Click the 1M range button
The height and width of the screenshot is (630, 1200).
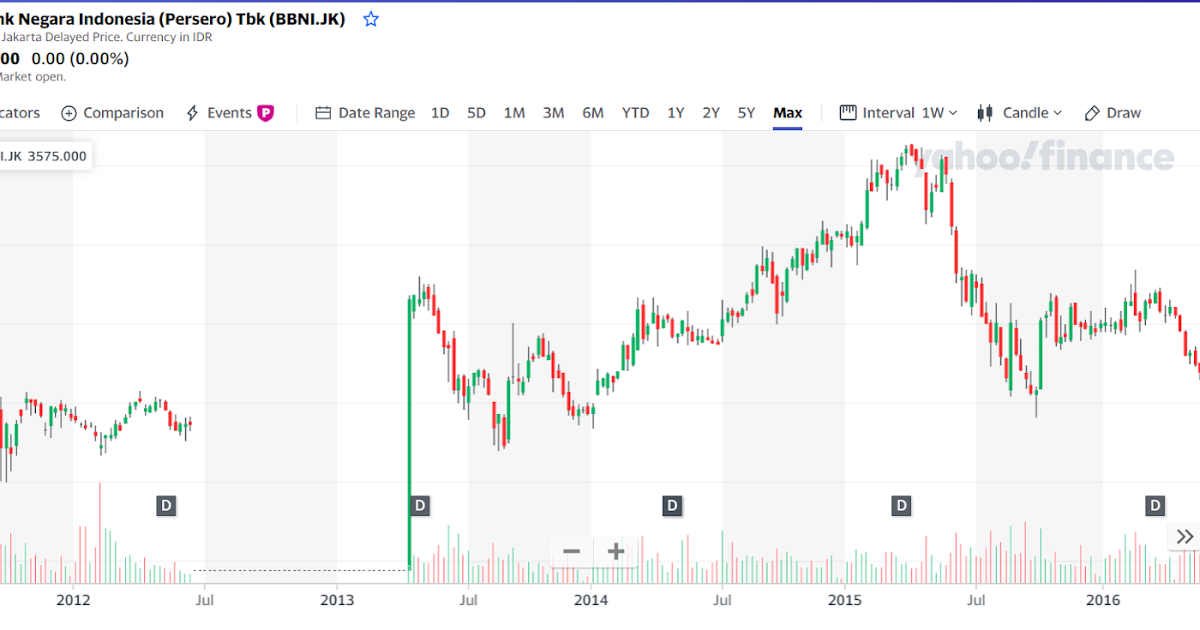point(514,113)
